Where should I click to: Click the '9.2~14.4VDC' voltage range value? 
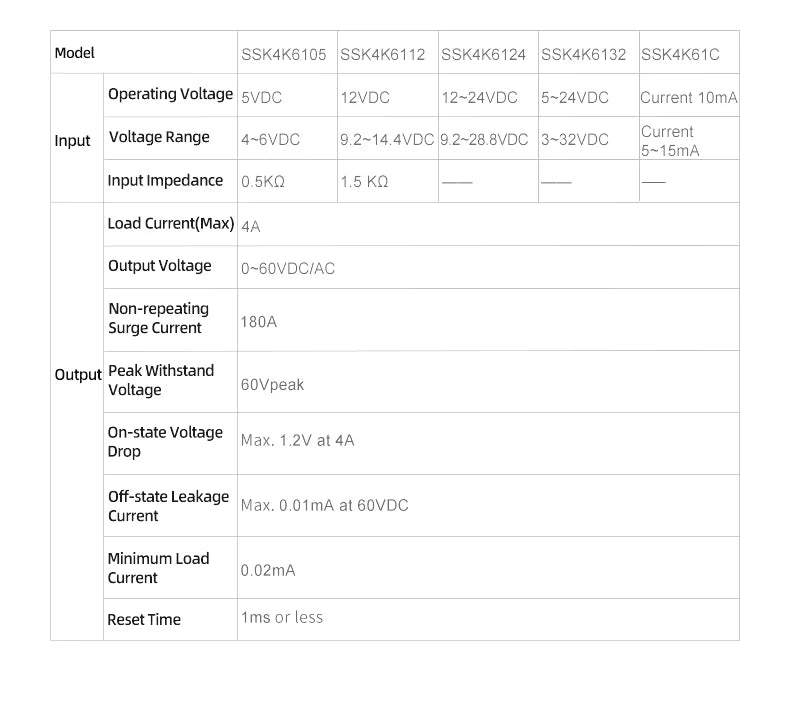coord(387,140)
